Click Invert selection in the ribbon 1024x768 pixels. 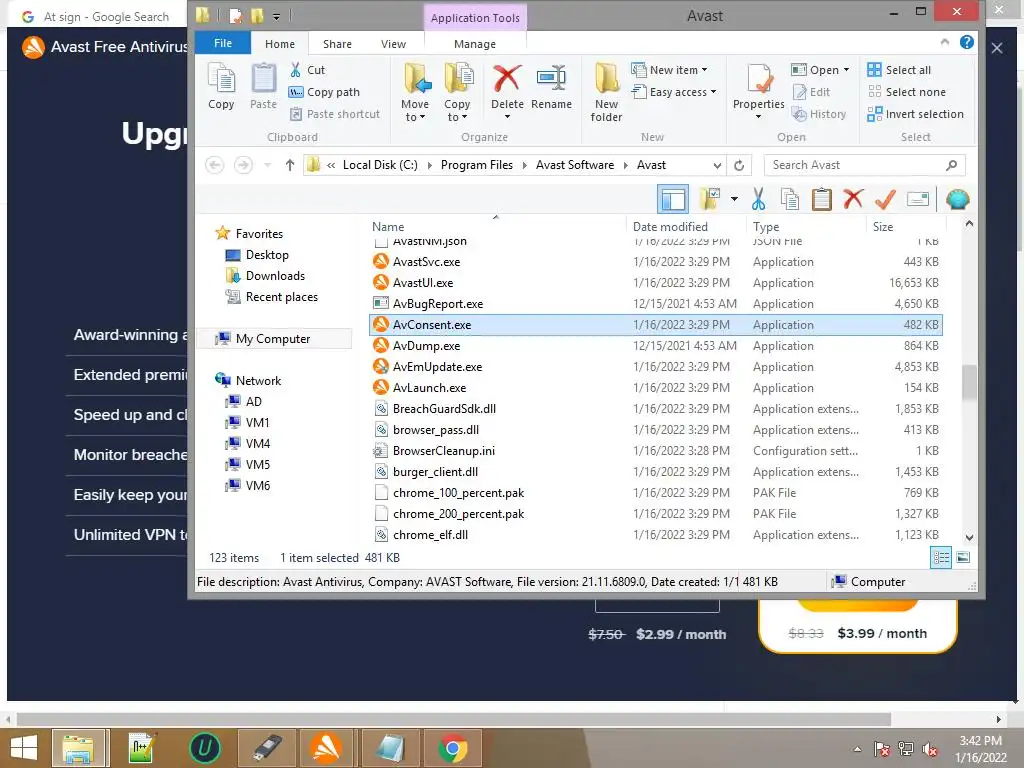[916, 114]
